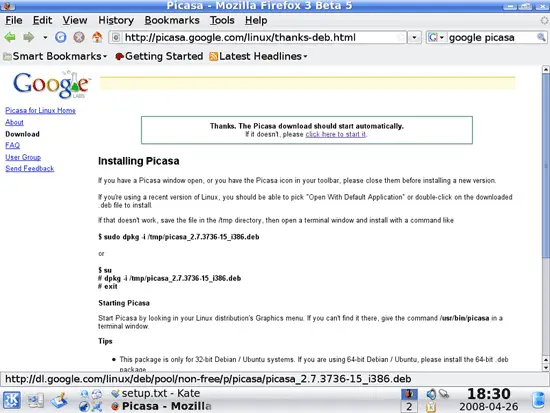Click the status bar download URL text
The height and width of the screenshot is (413, 550).
(x=208, y=379)
